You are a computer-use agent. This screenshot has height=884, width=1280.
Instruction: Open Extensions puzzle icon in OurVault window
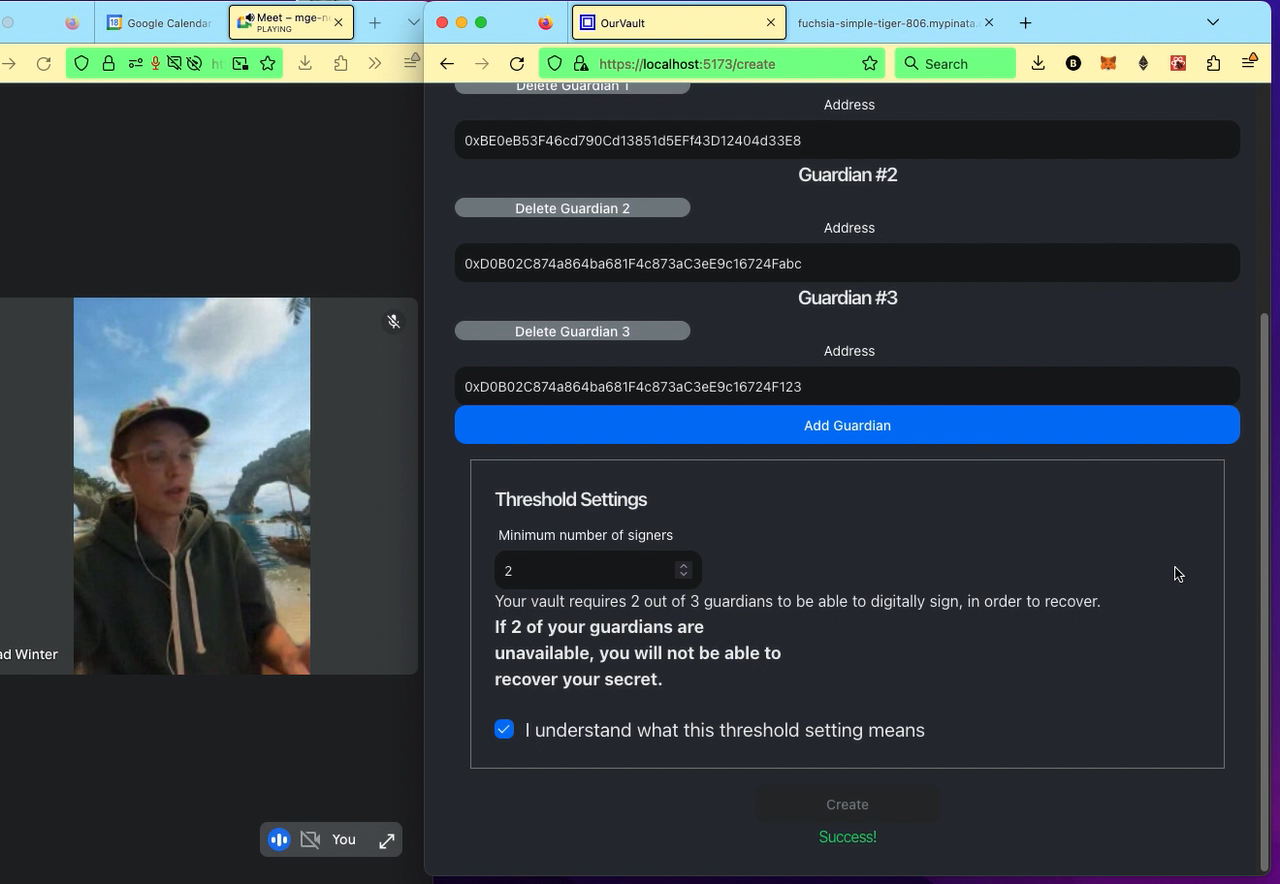point(1213,63)
